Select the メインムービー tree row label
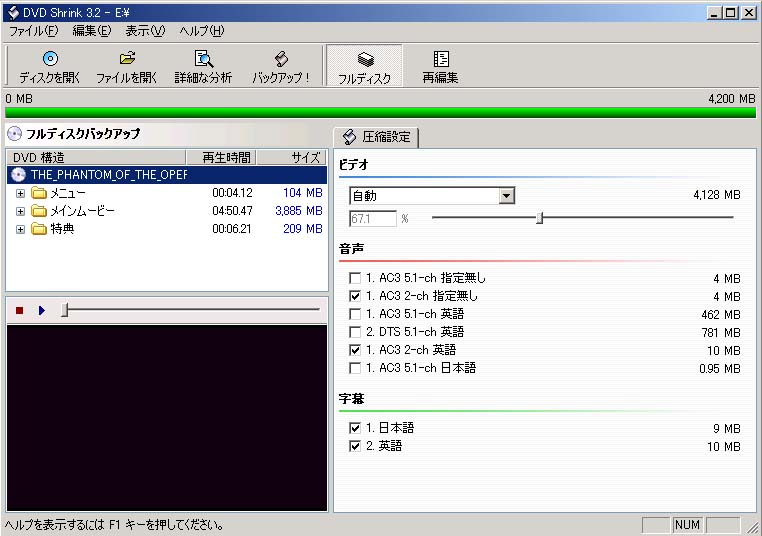The image size is (762, 536). pyautogui.click(x=83, y=211)
